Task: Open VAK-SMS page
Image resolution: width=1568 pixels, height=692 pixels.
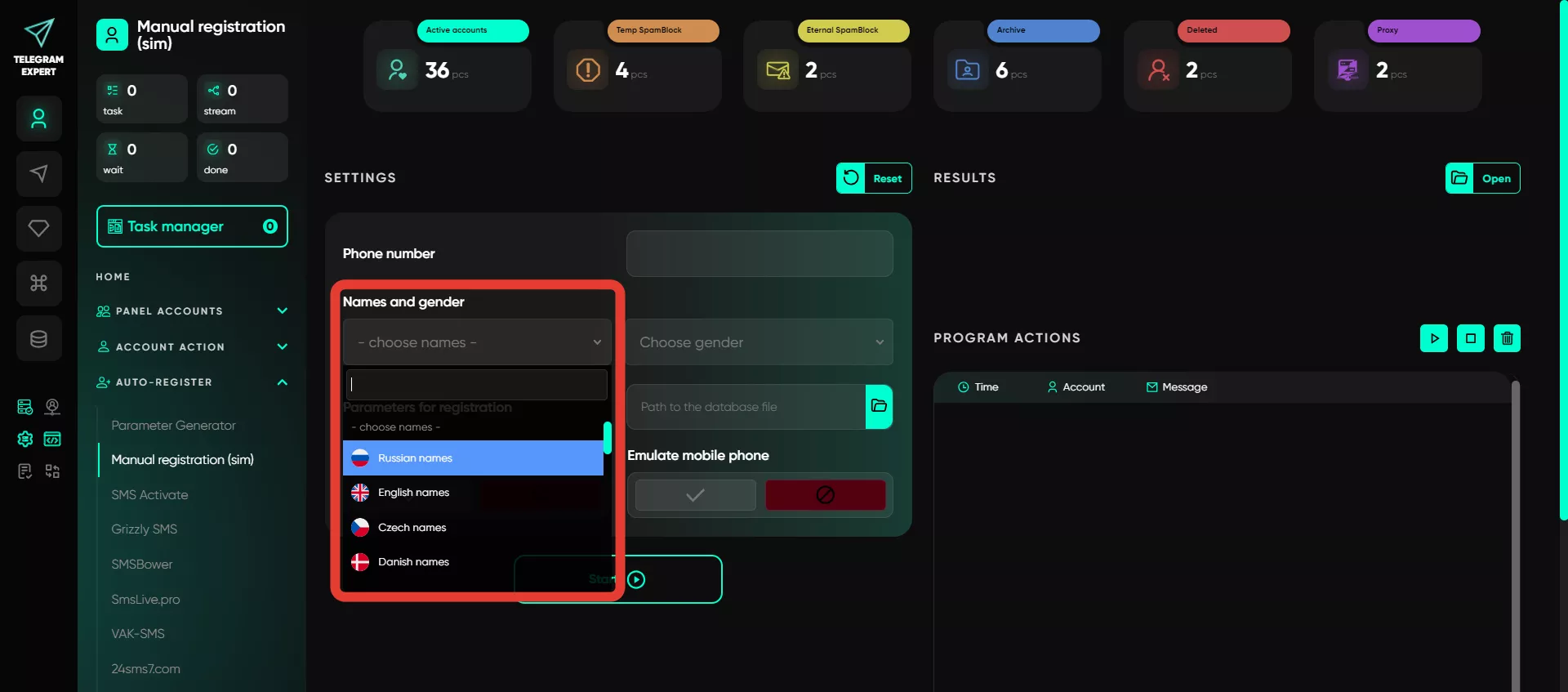Action: [137, 633]
